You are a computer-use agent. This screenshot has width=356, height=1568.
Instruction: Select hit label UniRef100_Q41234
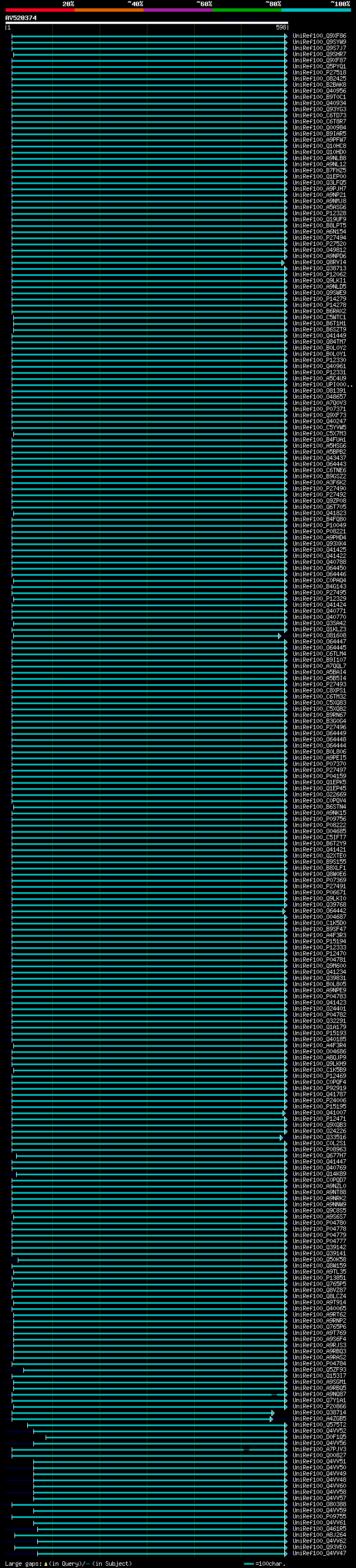tap(319, 972)
